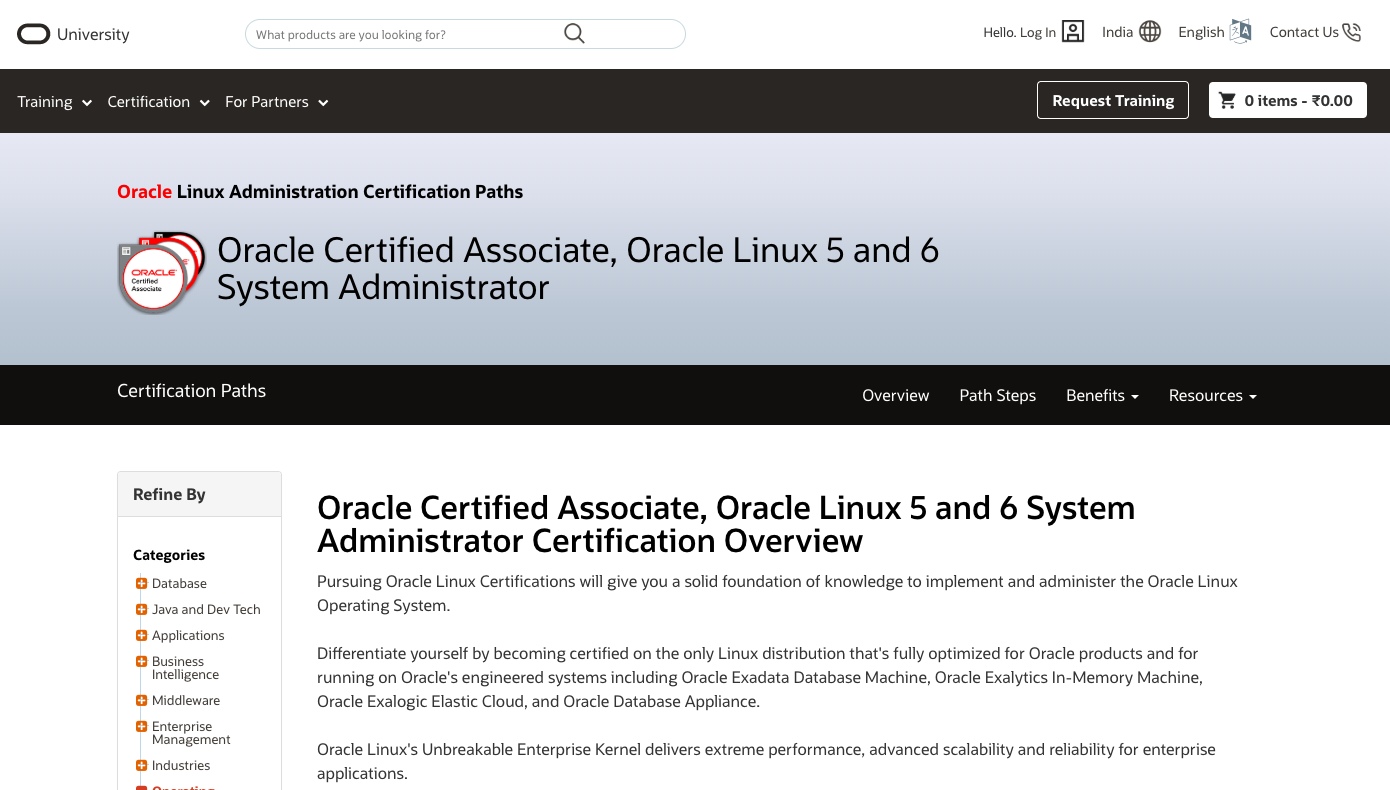Click the language translate icon
The image size is (1390, 790).
1241,32
